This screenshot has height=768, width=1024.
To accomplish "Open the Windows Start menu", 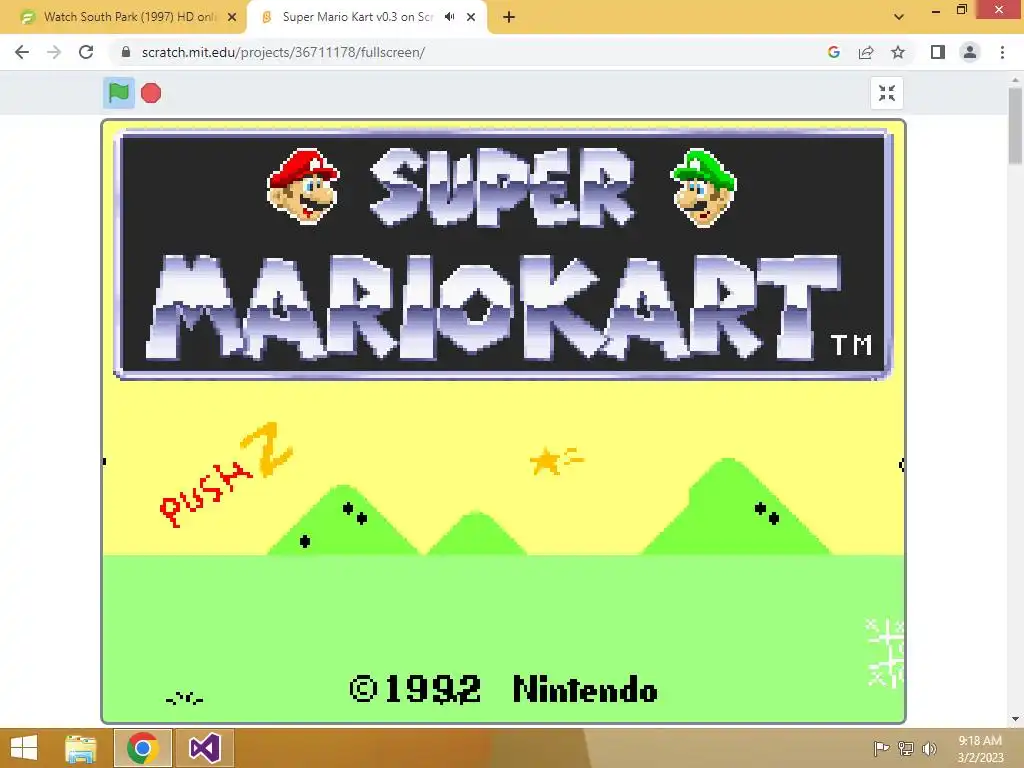I will [x=24, y=748].
